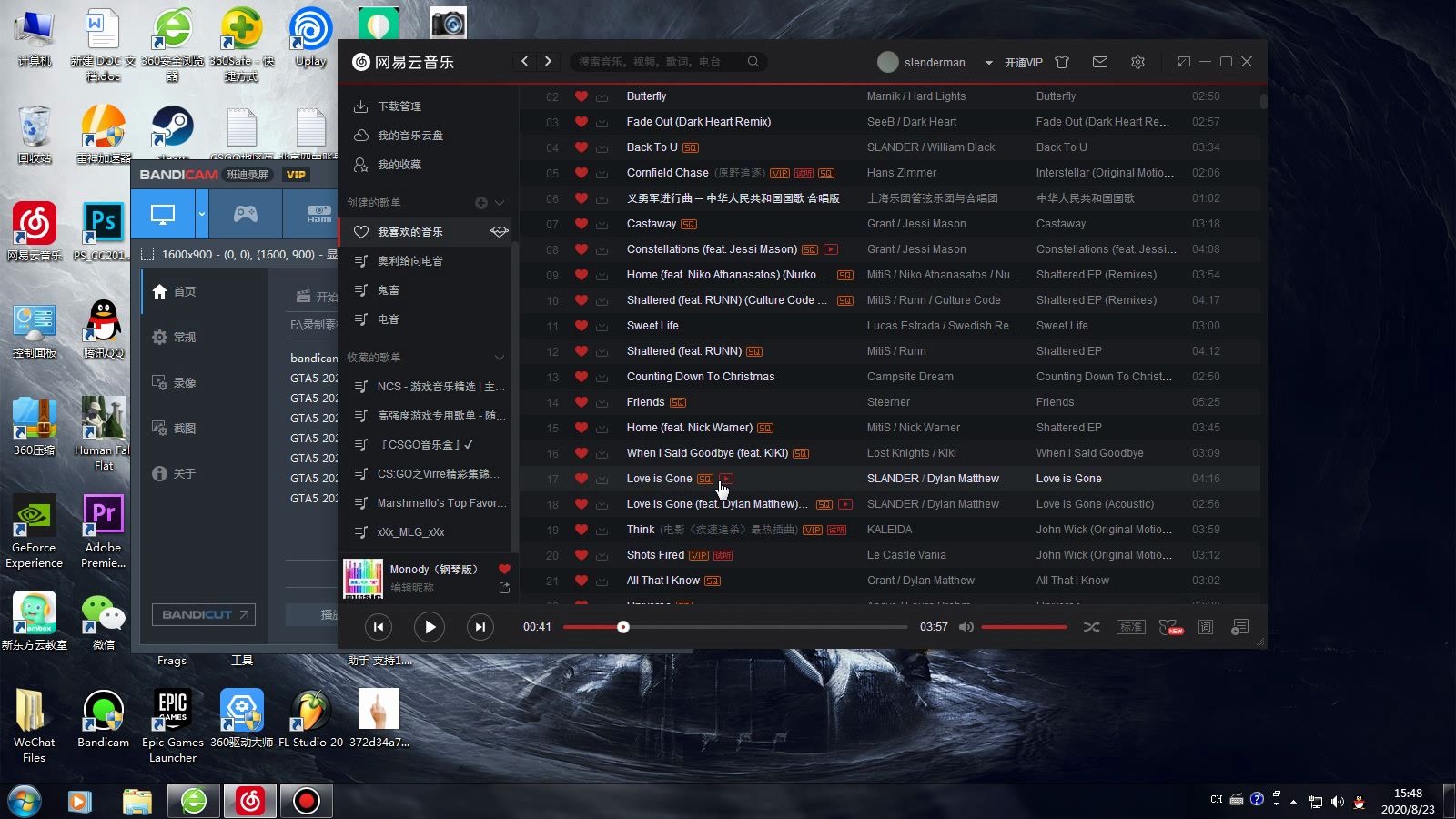Viewport: 1456px width, 819px height.
Task: Click the BANDICUT button
Action: point(204,615)
